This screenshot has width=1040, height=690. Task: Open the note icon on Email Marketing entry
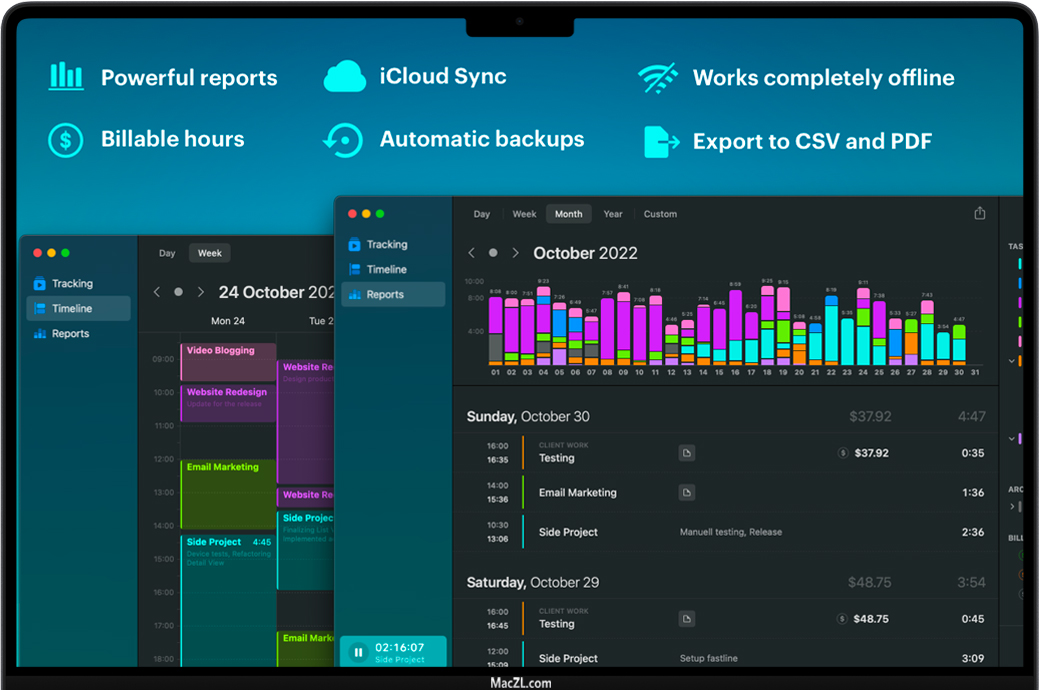click(686, 492)
